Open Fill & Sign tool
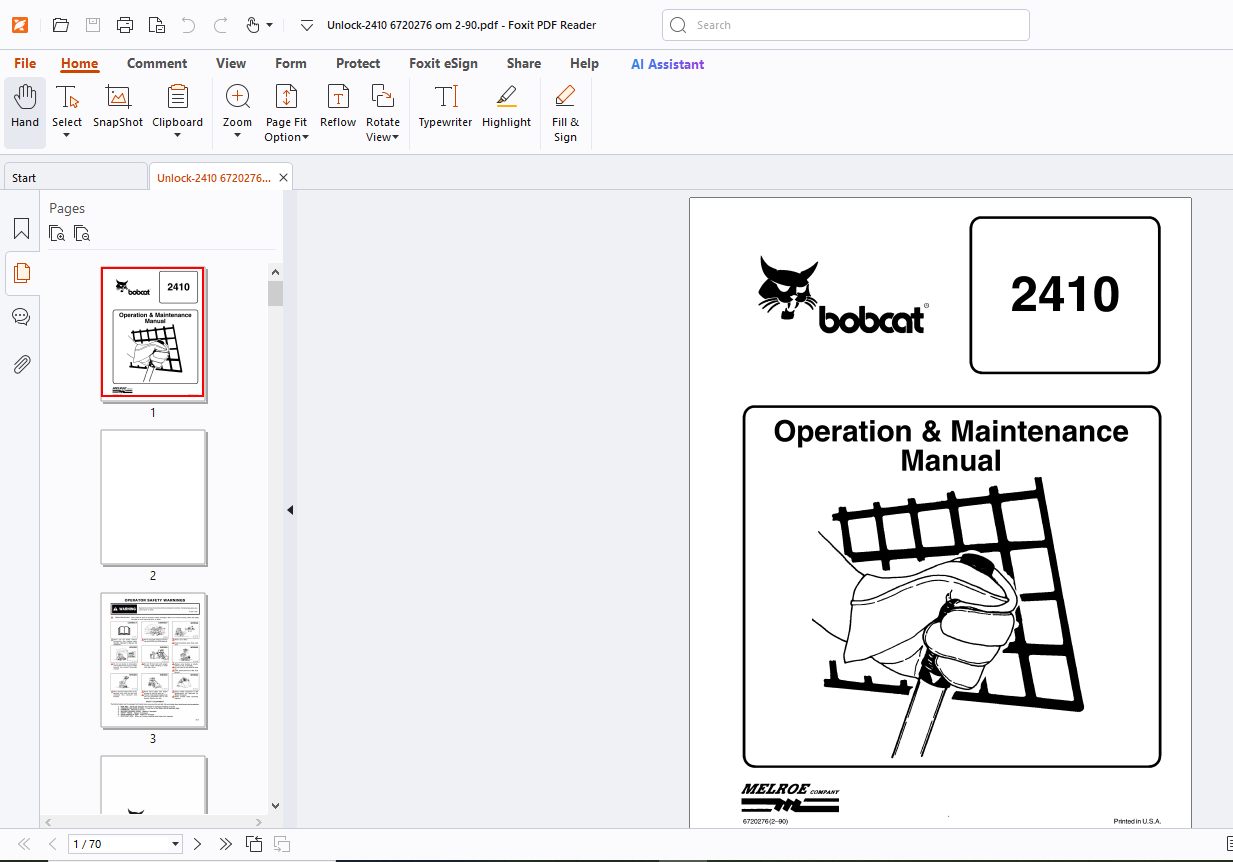The height and width of the screenshot is (862, 1233). (565, 113)
